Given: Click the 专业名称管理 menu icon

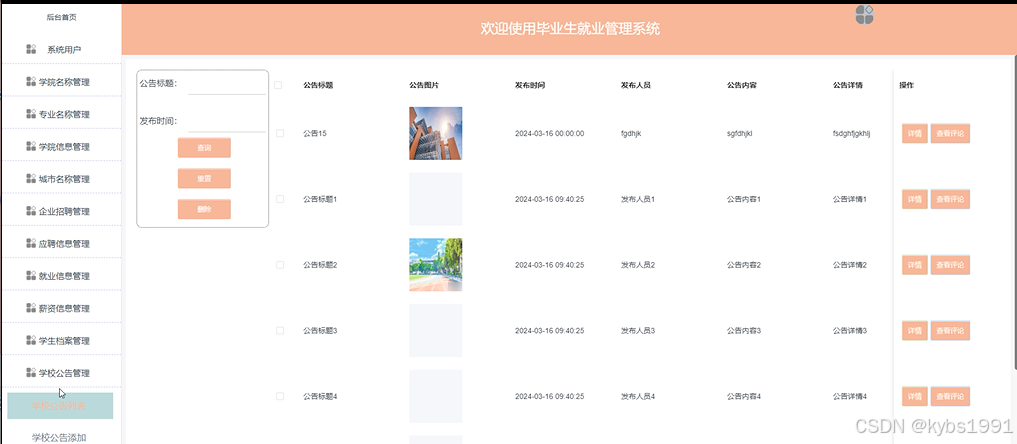Looking at the screenshot, I should pyautogui.click(x=30, y=114).
